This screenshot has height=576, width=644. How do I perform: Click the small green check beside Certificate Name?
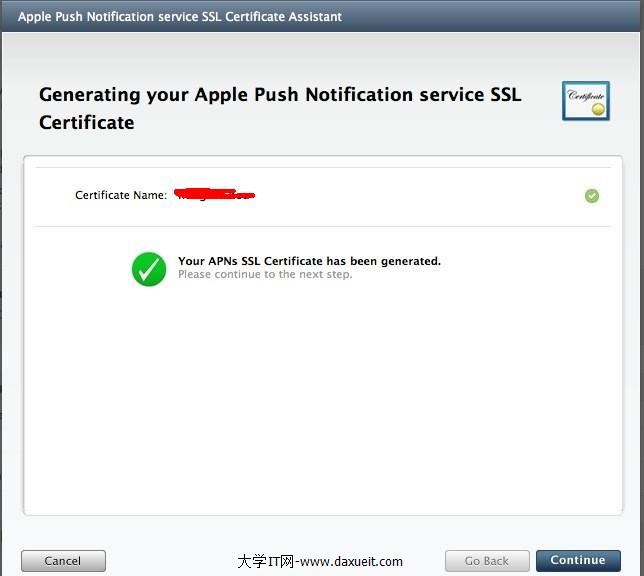pos(592,196)
